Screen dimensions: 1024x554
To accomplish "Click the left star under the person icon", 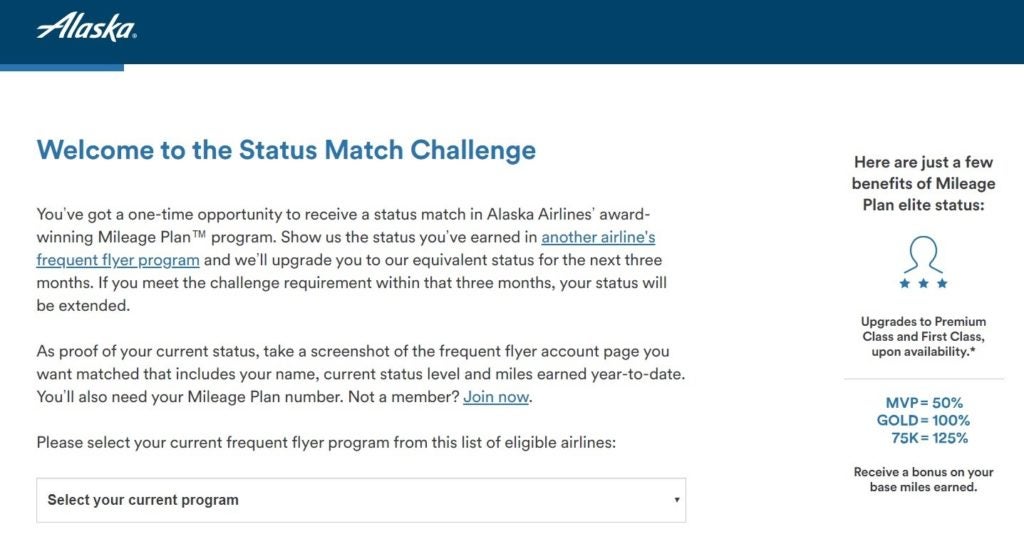I will tap(906, 284).
